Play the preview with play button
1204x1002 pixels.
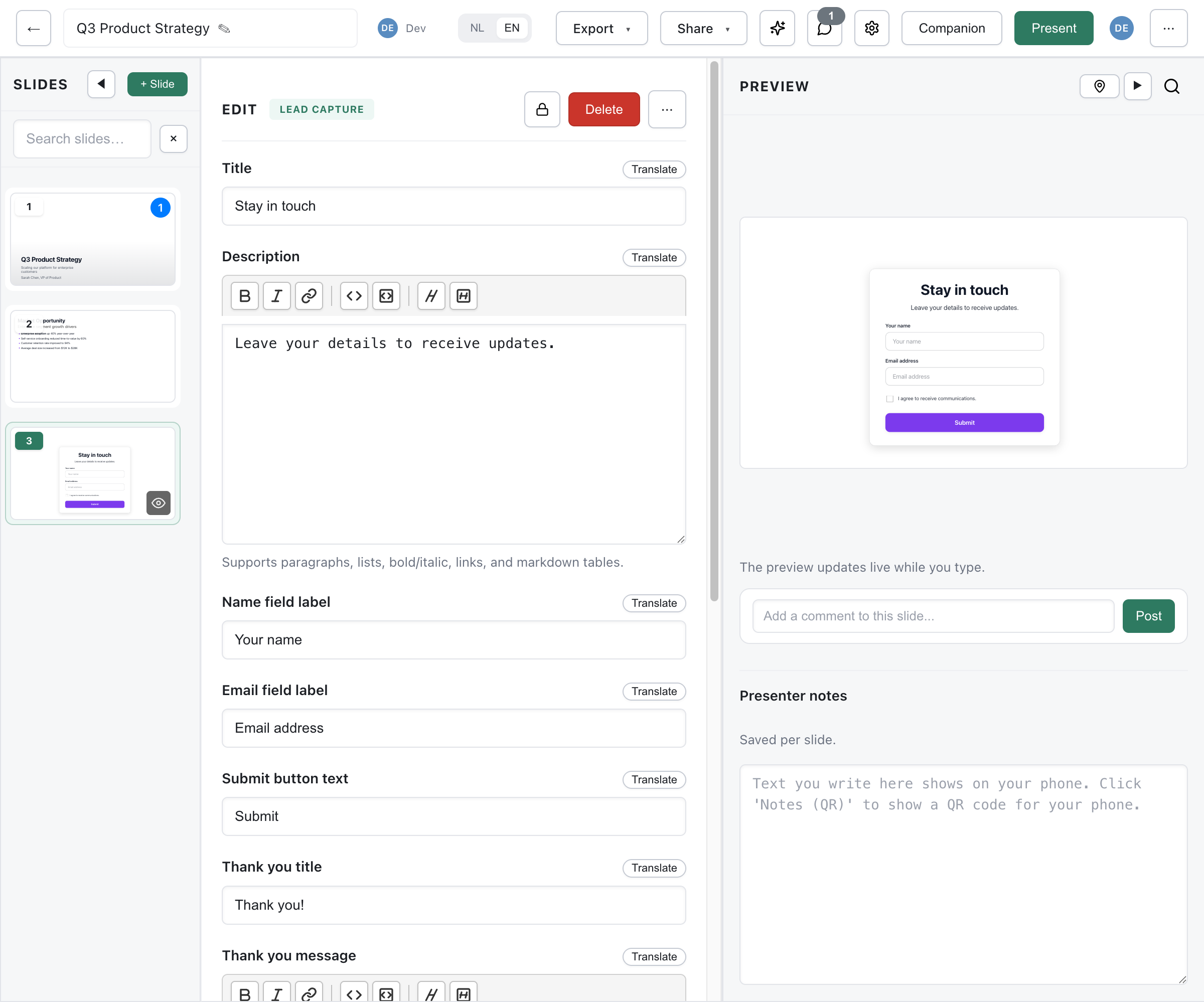[x=1137, y=87]
